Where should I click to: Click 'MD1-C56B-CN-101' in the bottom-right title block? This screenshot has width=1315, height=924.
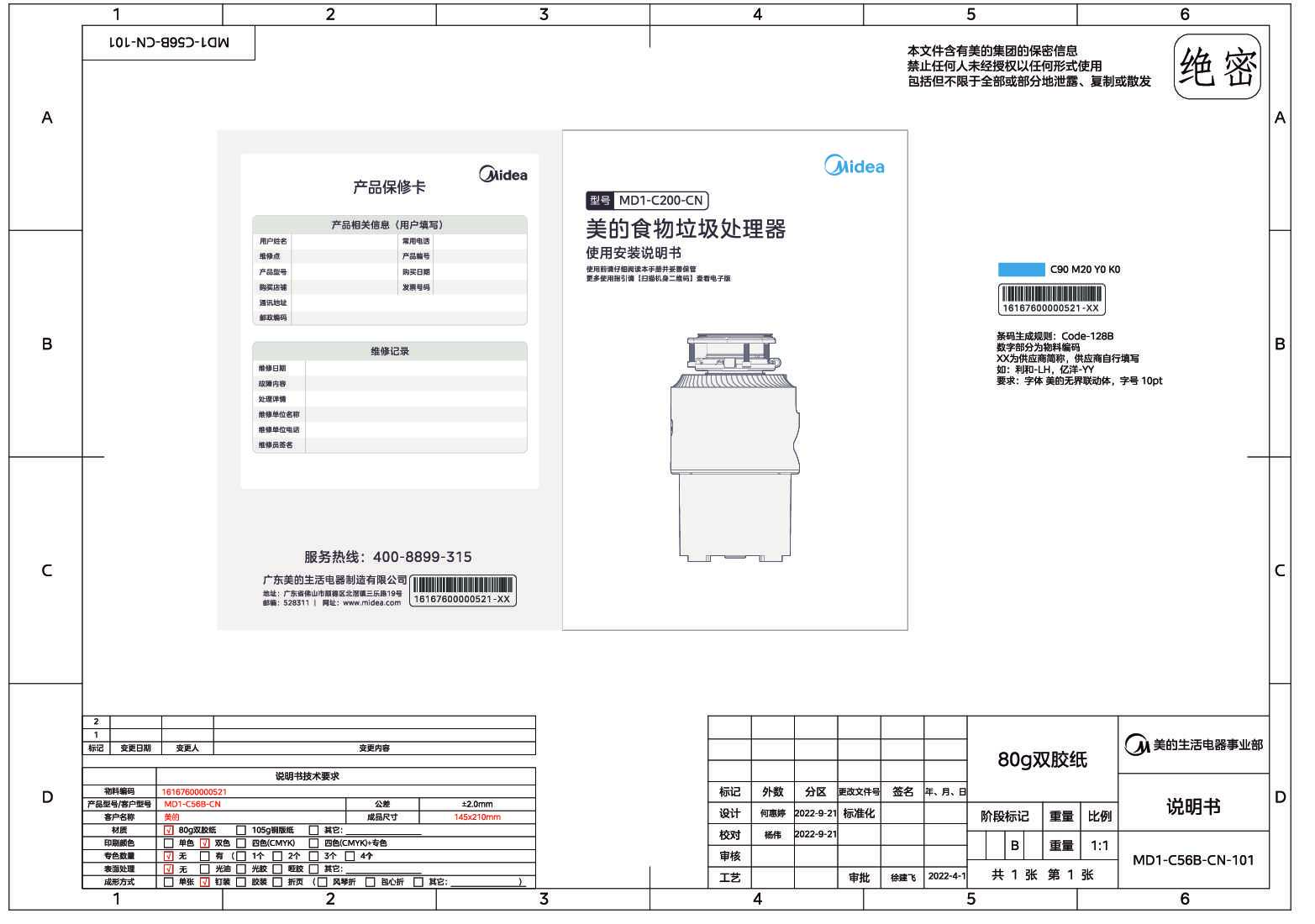pos(1193,860)
